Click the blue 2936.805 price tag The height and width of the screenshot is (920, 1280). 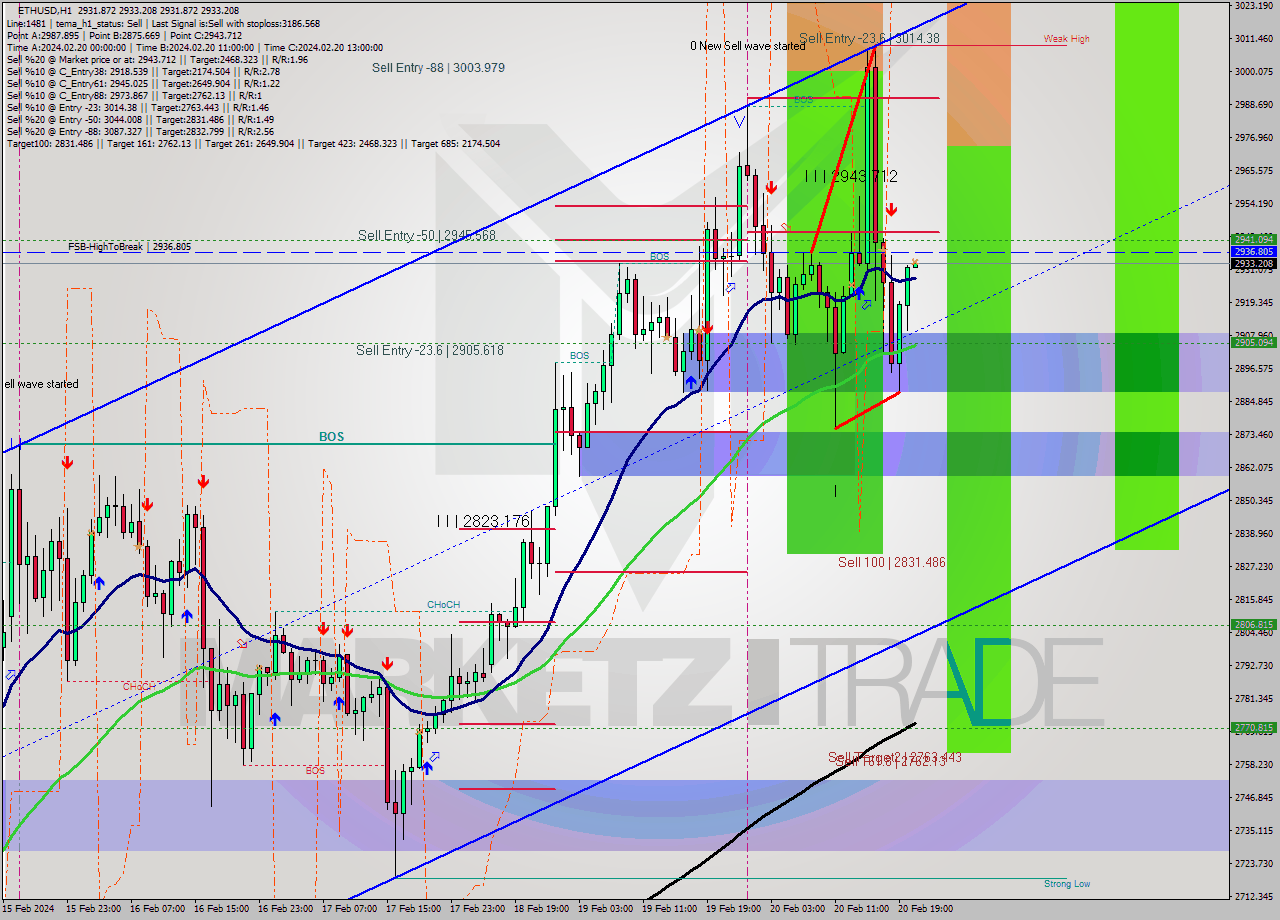1253,252
